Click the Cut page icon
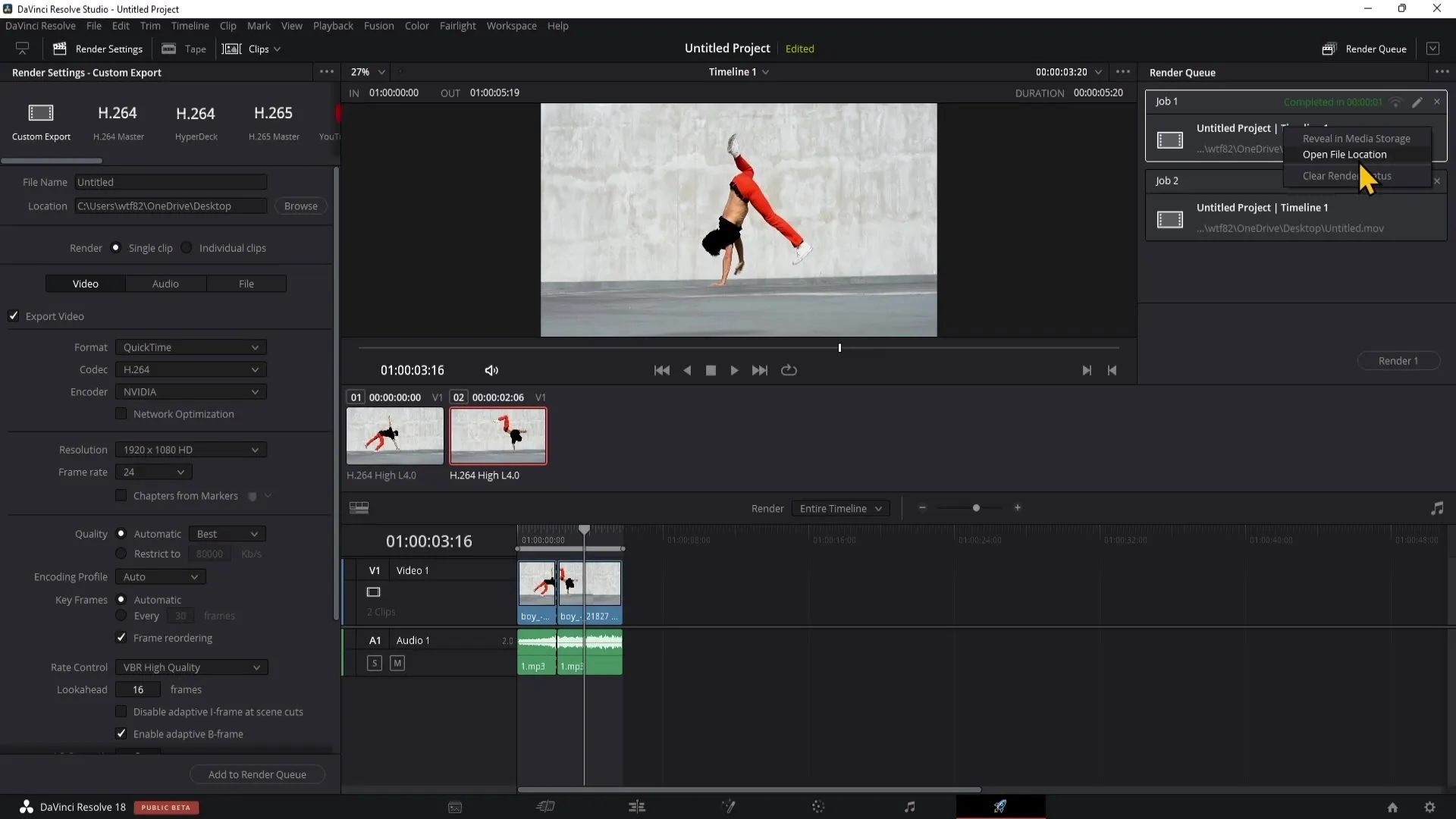1456x819 pixels. [546, 807]
